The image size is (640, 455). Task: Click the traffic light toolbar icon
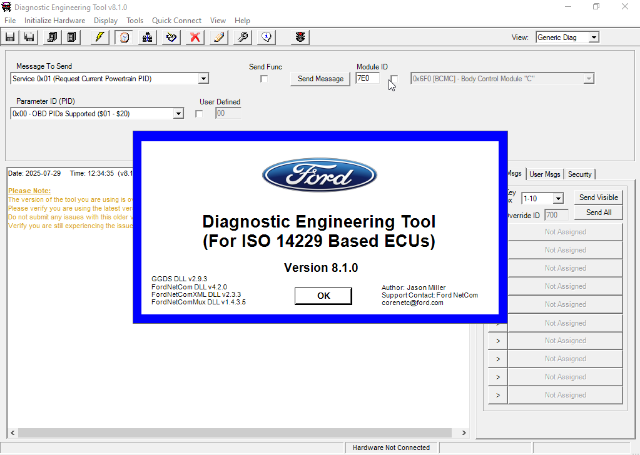coord(300,37)
